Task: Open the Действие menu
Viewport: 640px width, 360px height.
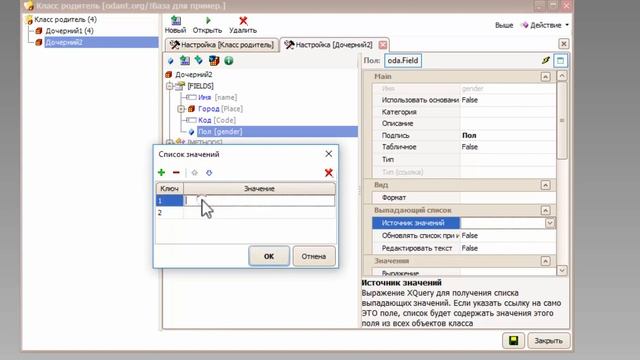Action: [x=545, y=25]
